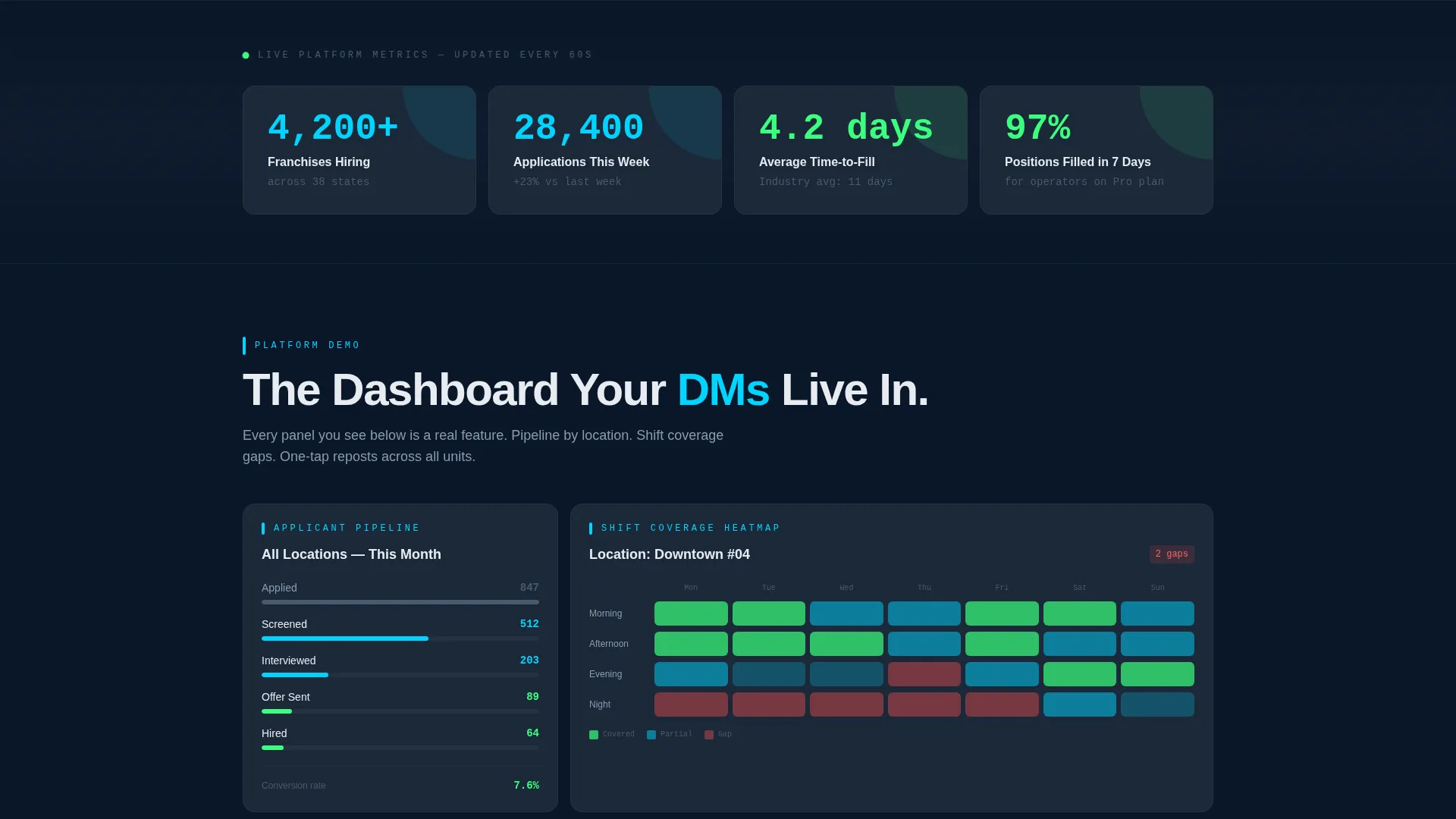Screen dimensions: 1456x819
Task: Click the Hired pipeline progress bar
Action: pos(400,748)
